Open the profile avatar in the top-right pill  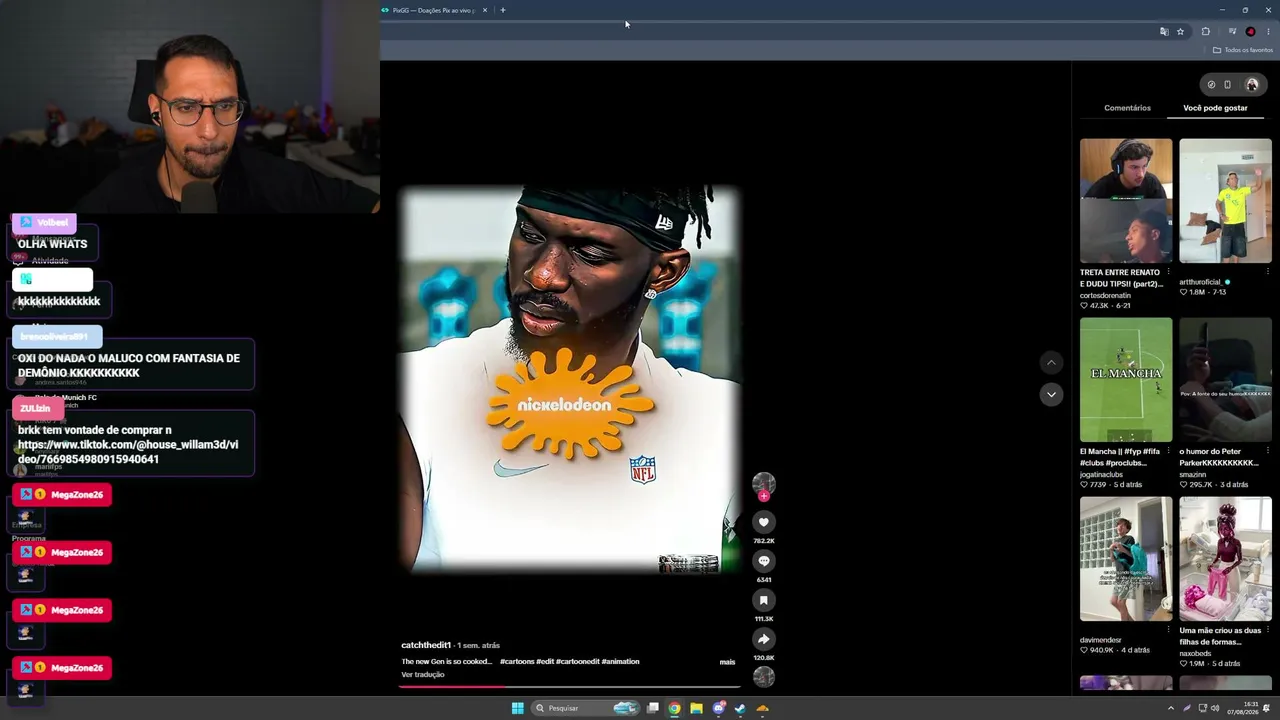pyautogui.click(x=1251, y=85)
